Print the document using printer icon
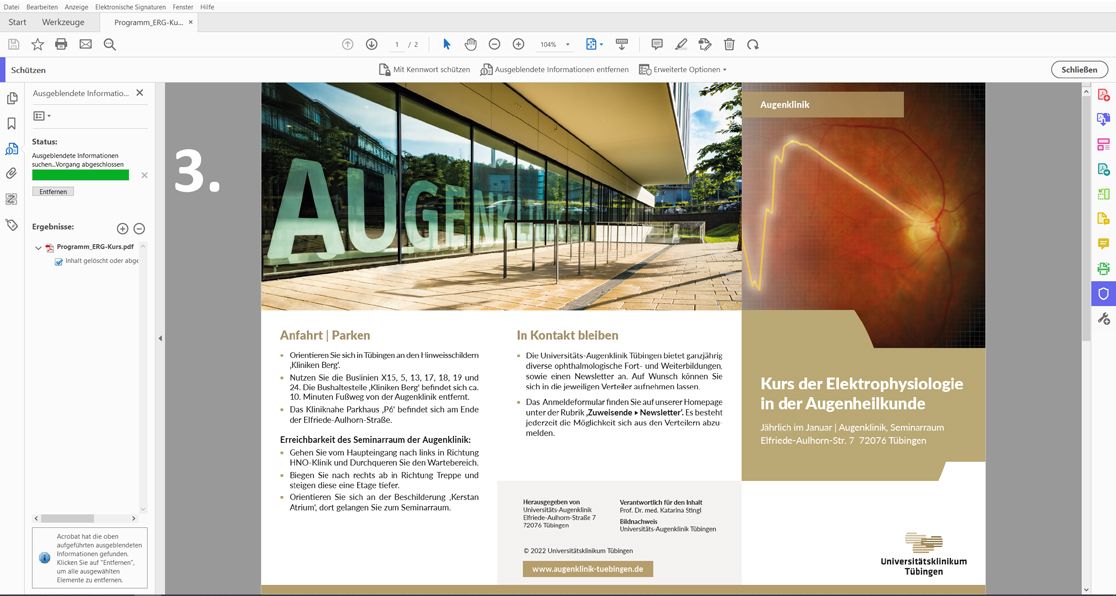This screenshot has height=596, width=1116. tap(61, 44)
